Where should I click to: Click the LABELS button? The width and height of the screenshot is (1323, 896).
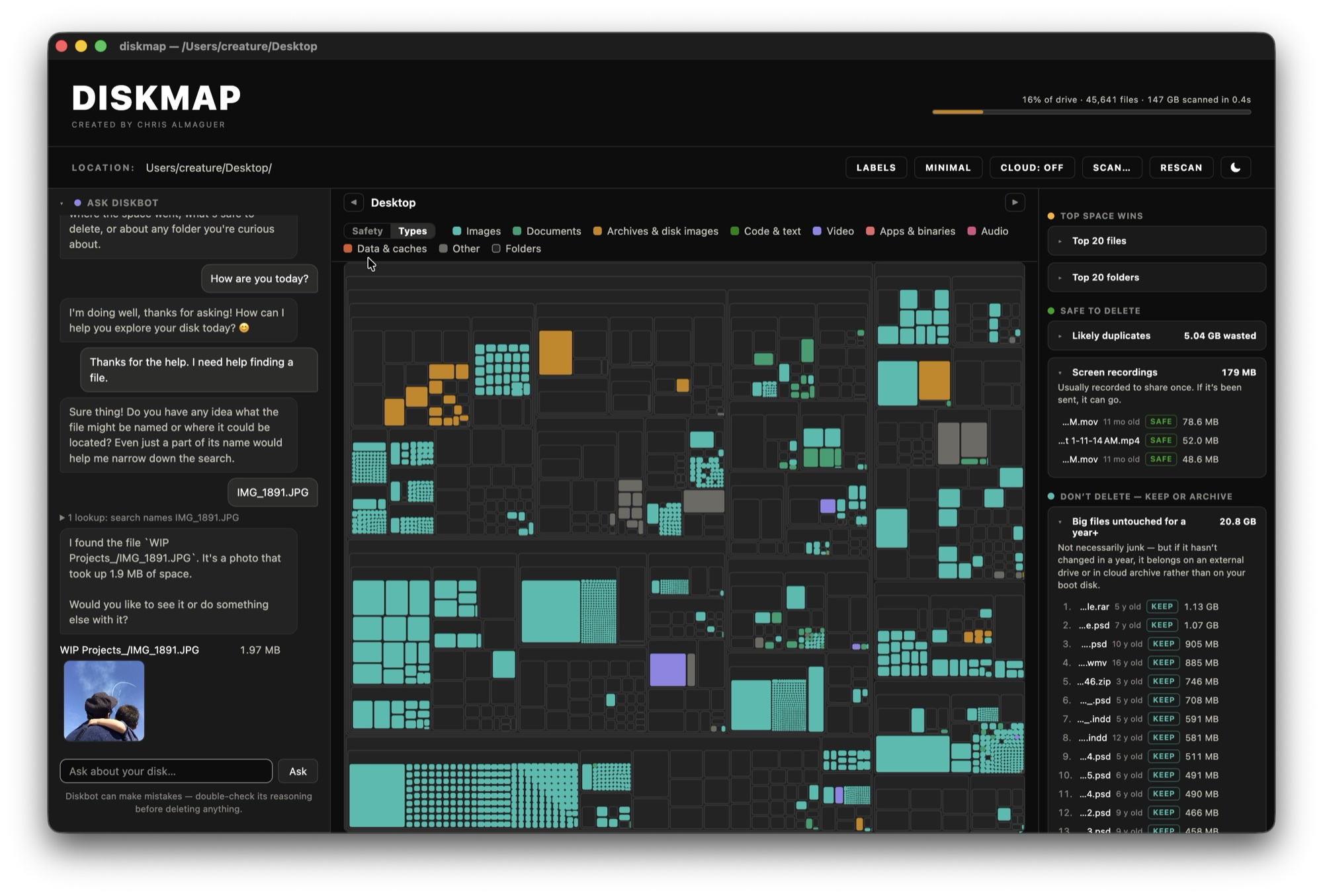coord(876,167)
